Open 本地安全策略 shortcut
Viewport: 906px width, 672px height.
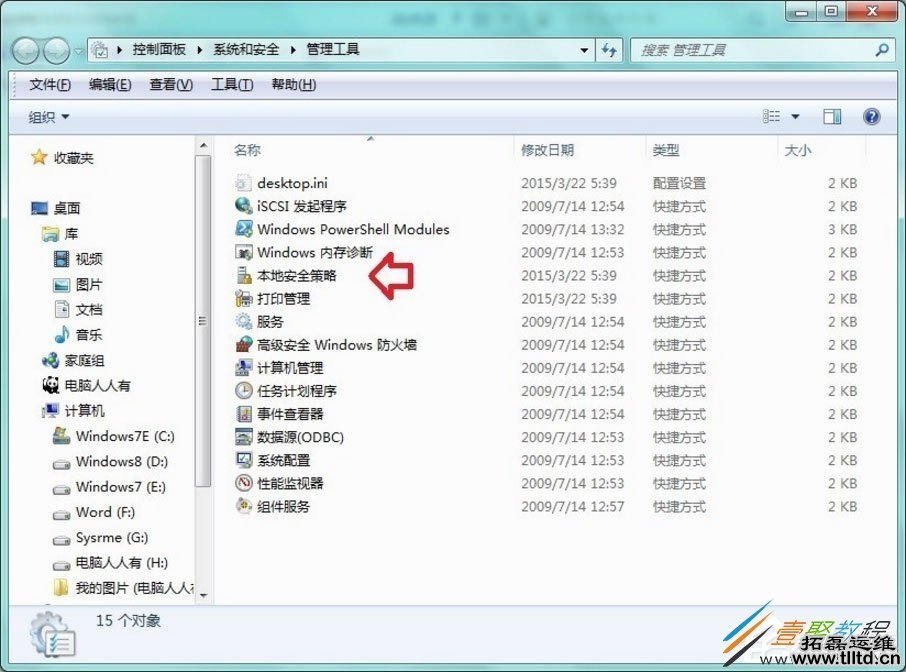(290, 276)
